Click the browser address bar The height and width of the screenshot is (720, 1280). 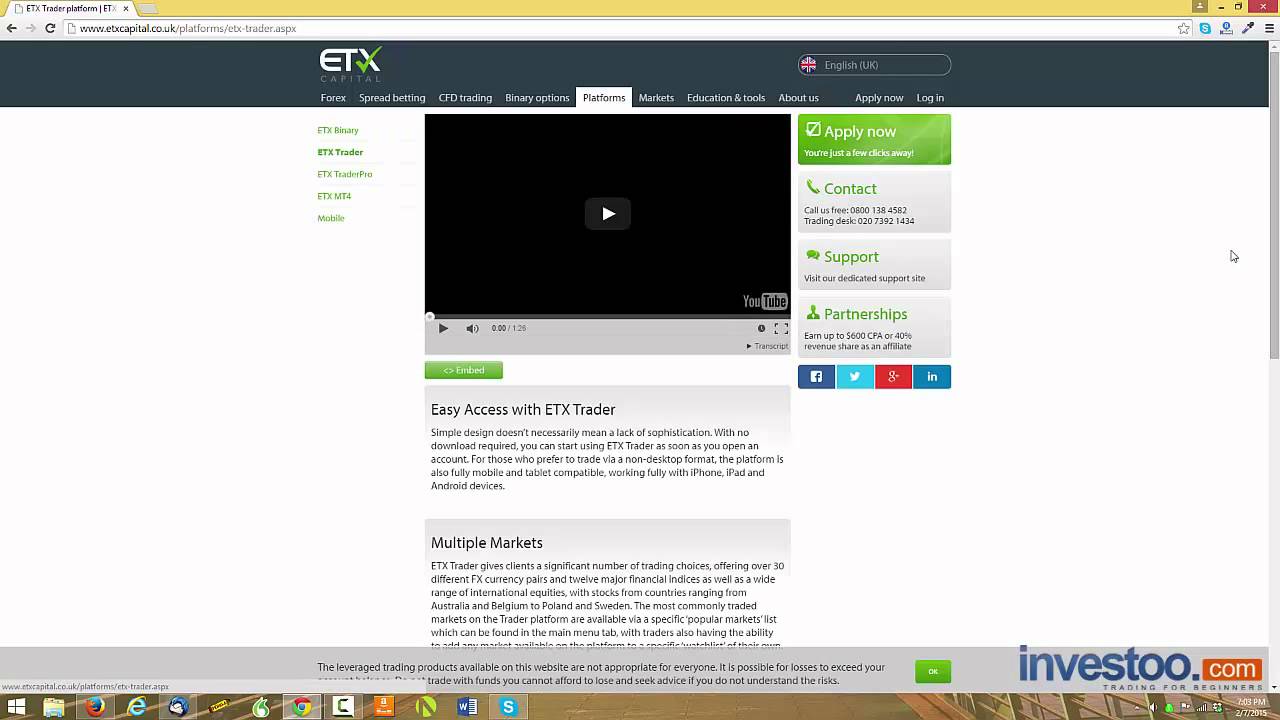point(620,28)
